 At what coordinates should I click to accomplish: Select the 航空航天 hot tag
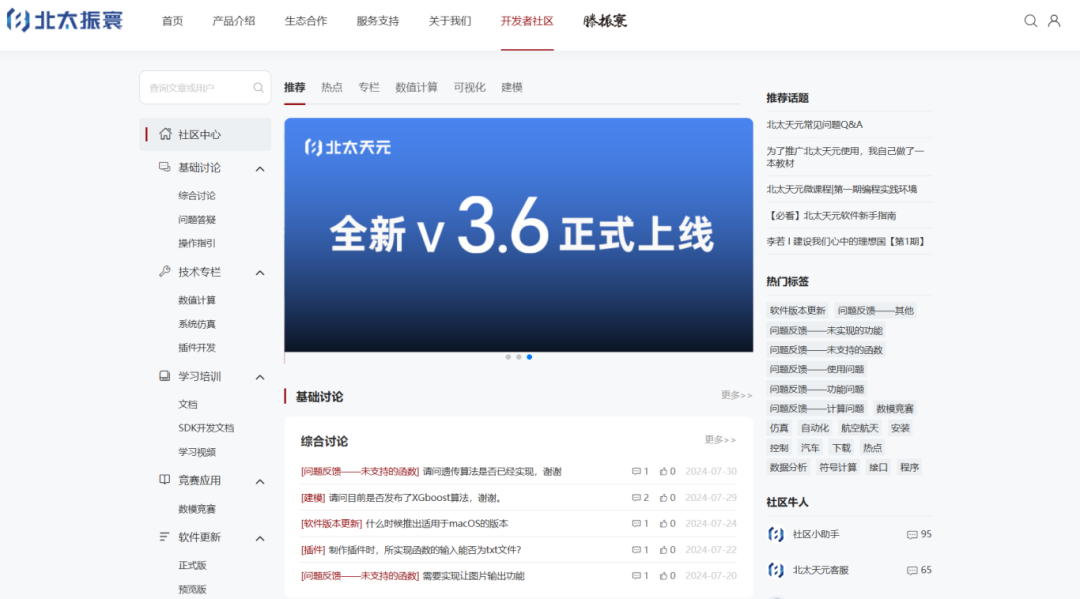pyautogui.click(x=859, y=428)
